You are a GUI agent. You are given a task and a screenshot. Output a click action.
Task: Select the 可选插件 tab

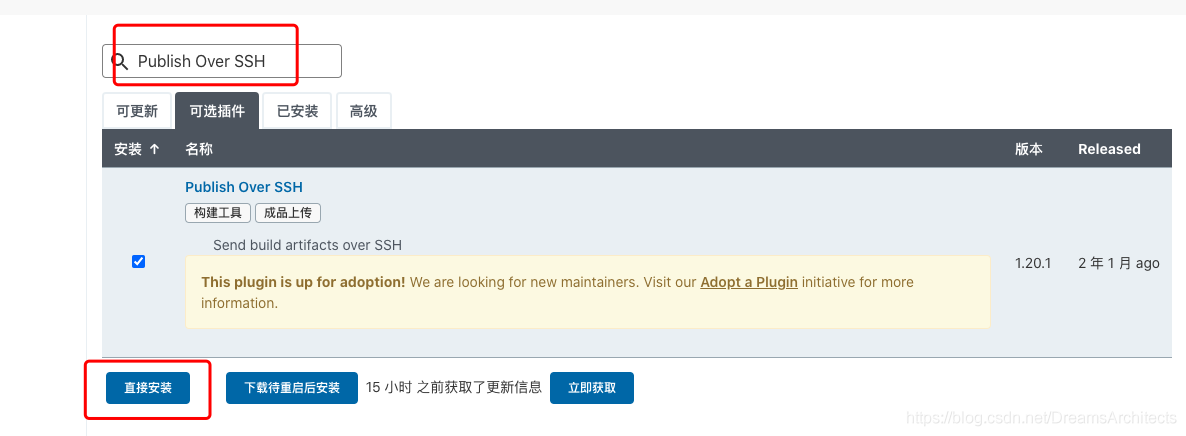[x=217, y=111]
